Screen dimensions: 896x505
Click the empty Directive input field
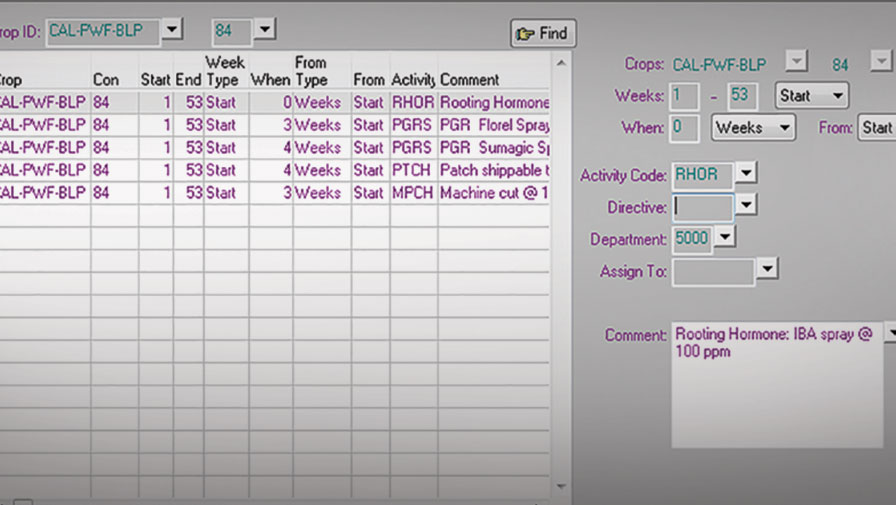pos(703,207)
